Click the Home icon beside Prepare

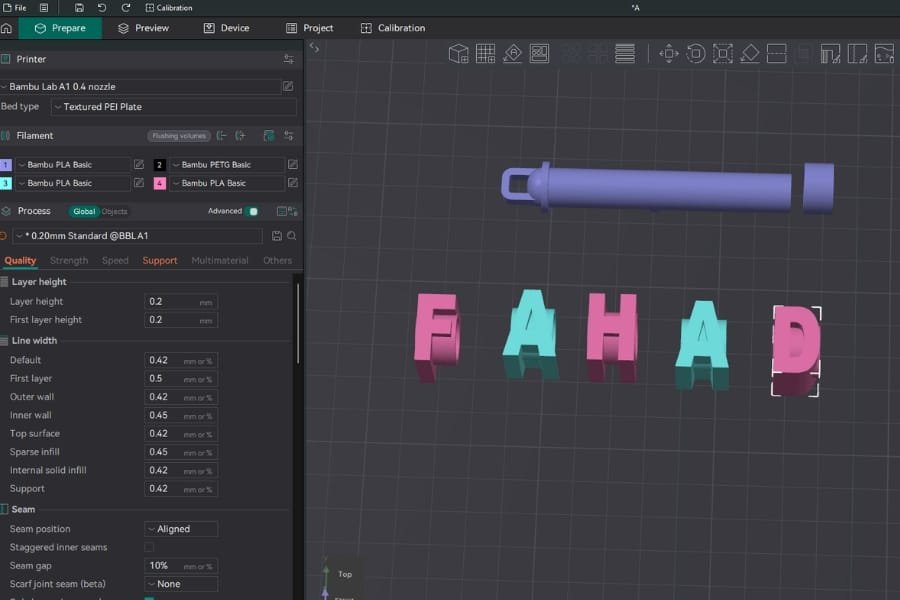pyautogui.click(x=7, y=28)
